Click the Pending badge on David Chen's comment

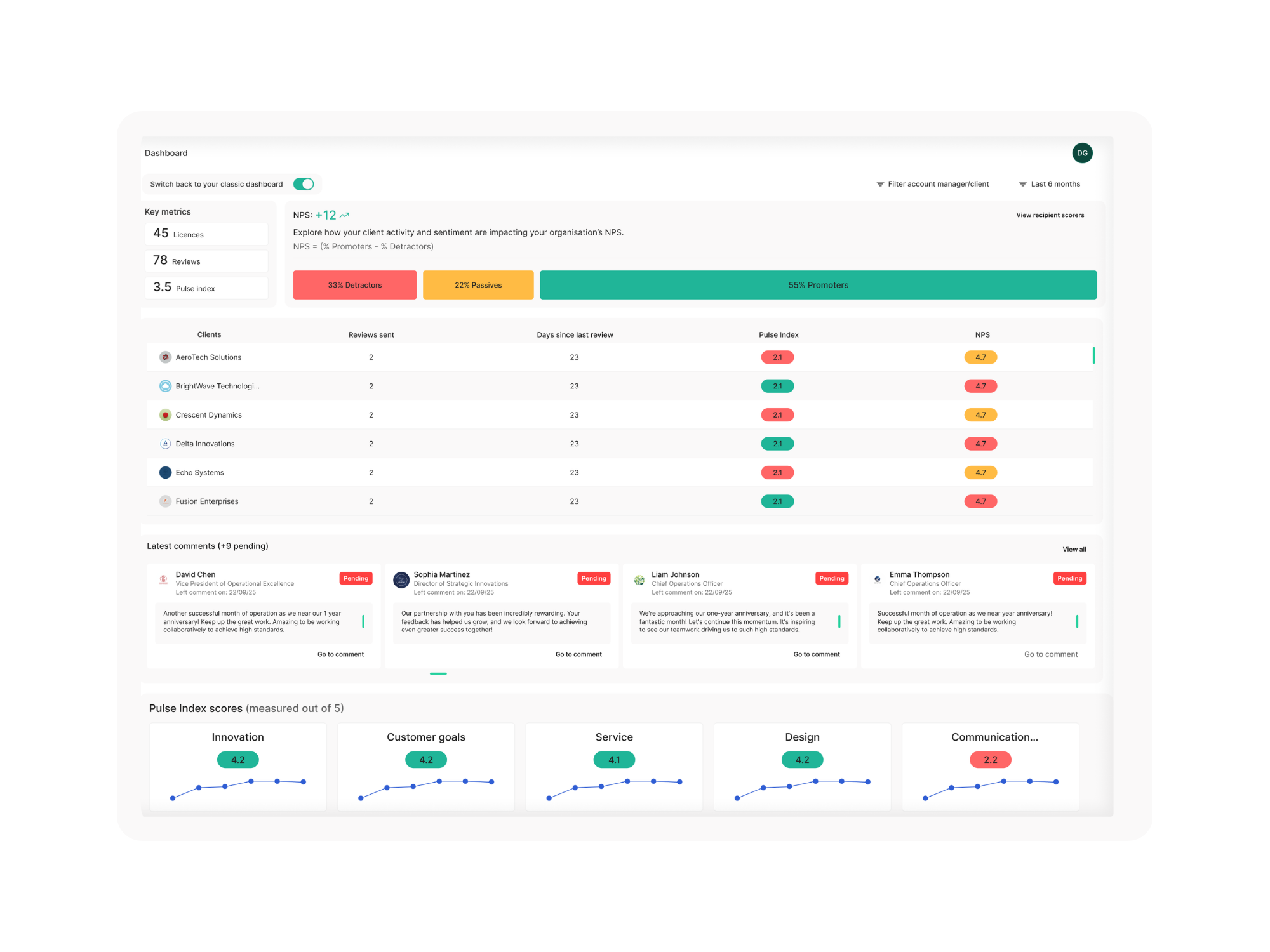click(x=356, y=578)
